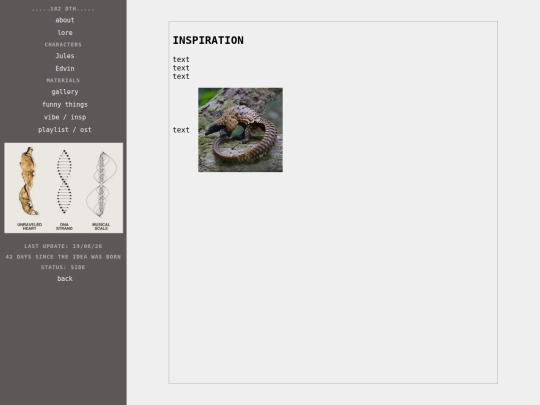540x405 pixels.
Task: Click the CHARACTERS section label
Action: coord(63,44)
